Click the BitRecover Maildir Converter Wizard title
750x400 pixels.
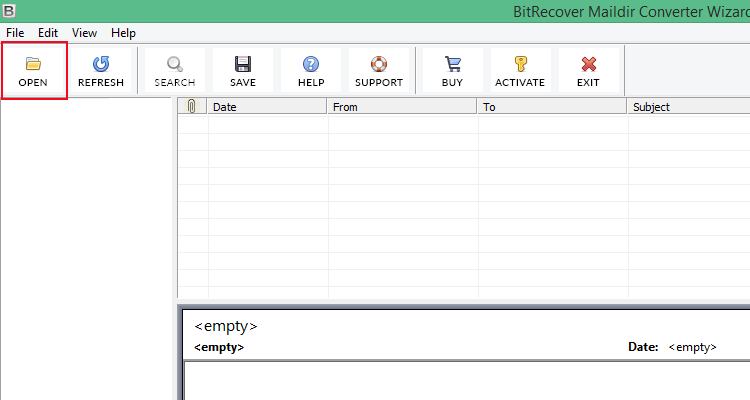(631, 11)
